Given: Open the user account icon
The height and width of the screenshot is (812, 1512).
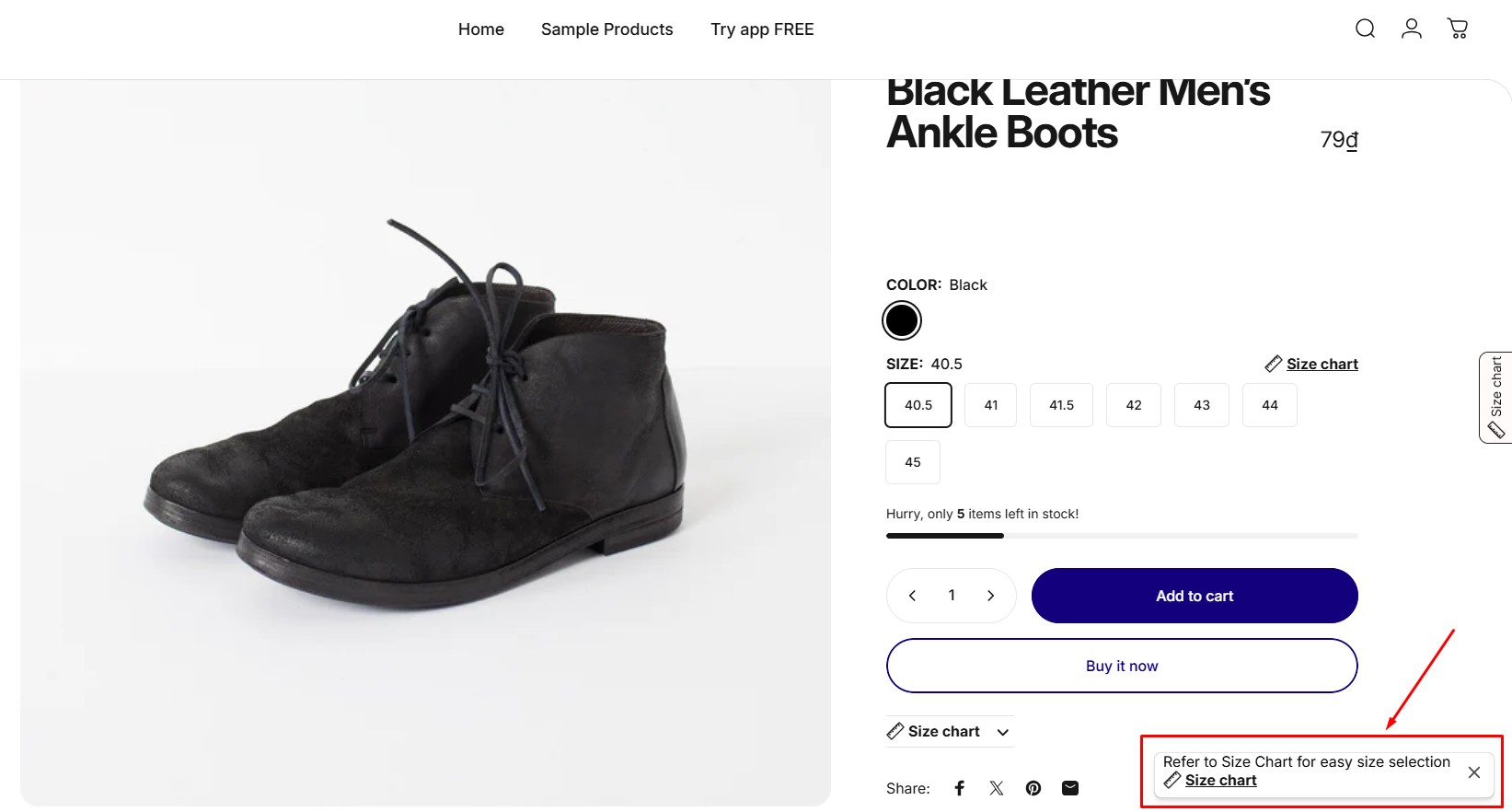Looking at the screenshot, I should point(1411,29).
